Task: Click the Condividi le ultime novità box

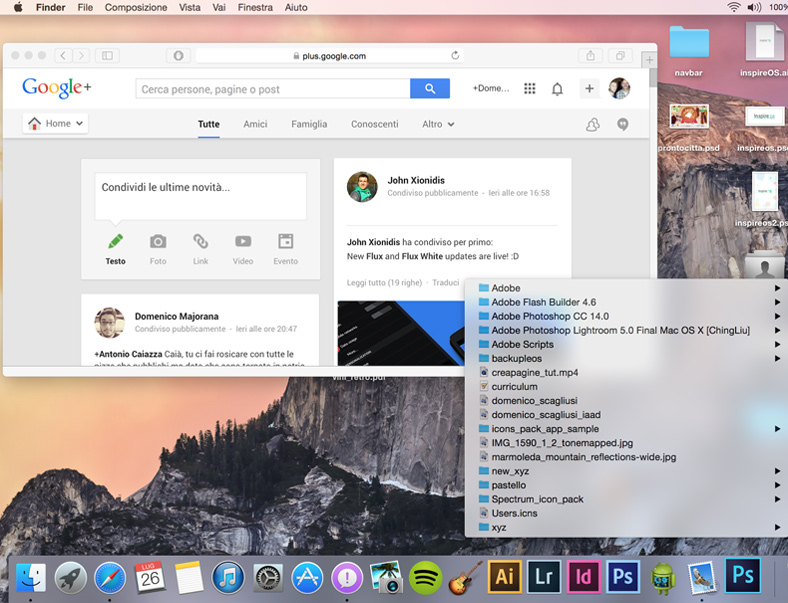Action: [200, 194]
